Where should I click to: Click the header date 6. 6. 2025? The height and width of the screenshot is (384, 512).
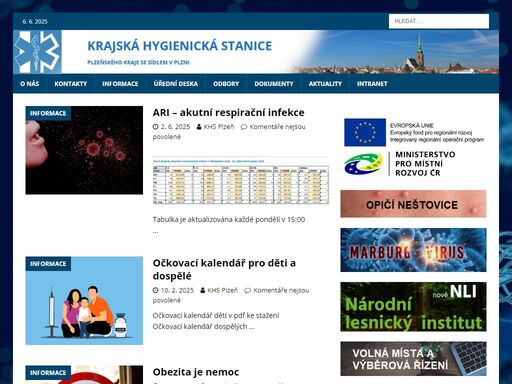[35, 21]
